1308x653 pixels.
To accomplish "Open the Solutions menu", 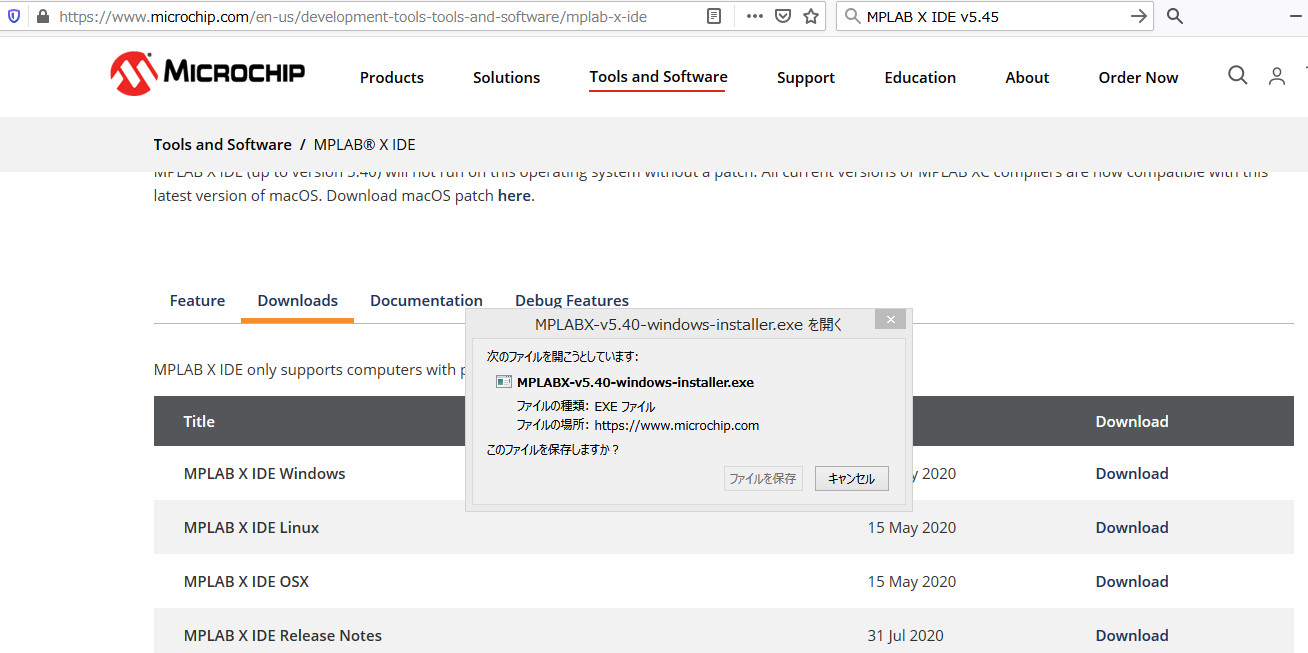I will click(x=507, y=77).
